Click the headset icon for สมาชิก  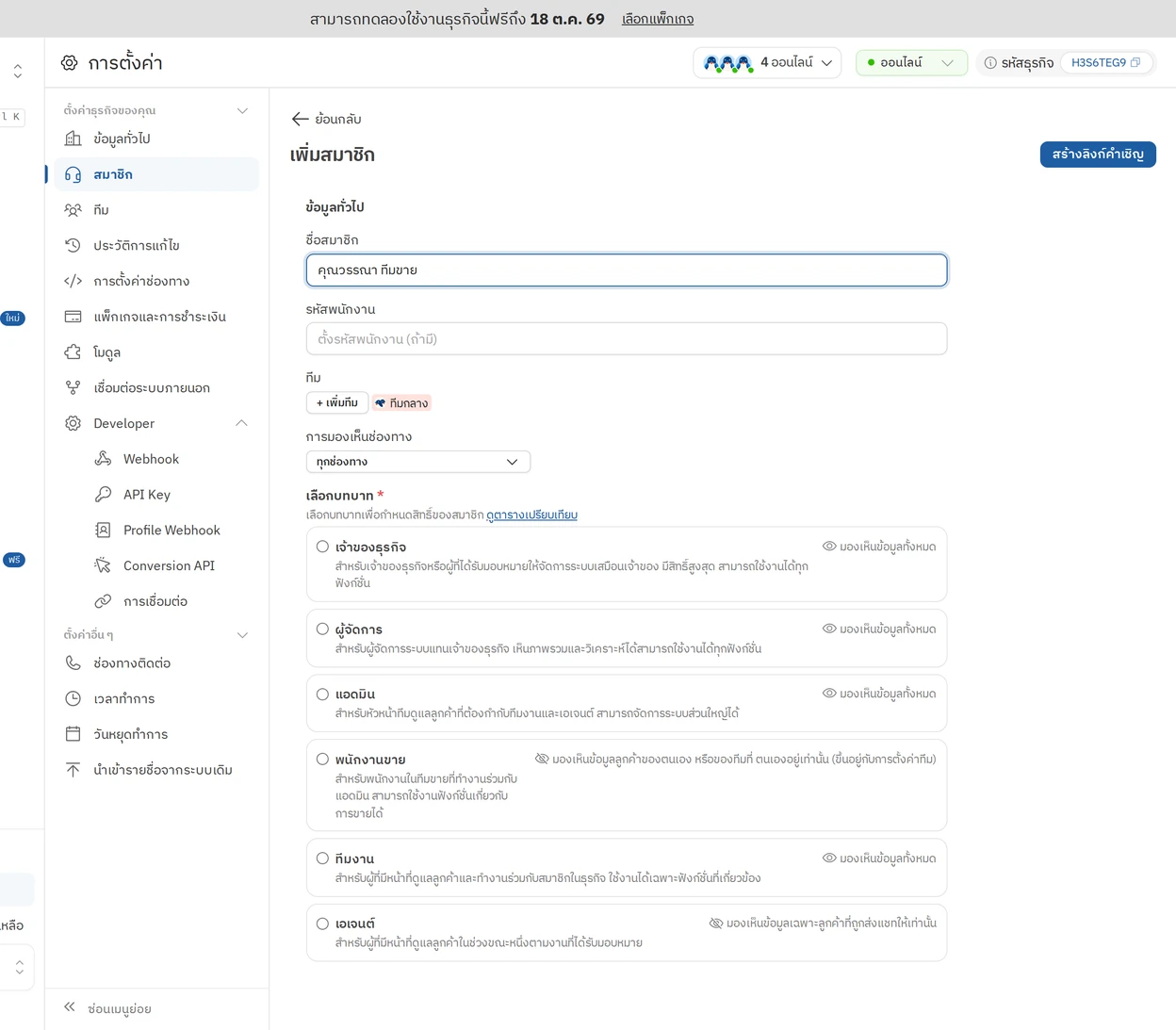pos(73,174)
